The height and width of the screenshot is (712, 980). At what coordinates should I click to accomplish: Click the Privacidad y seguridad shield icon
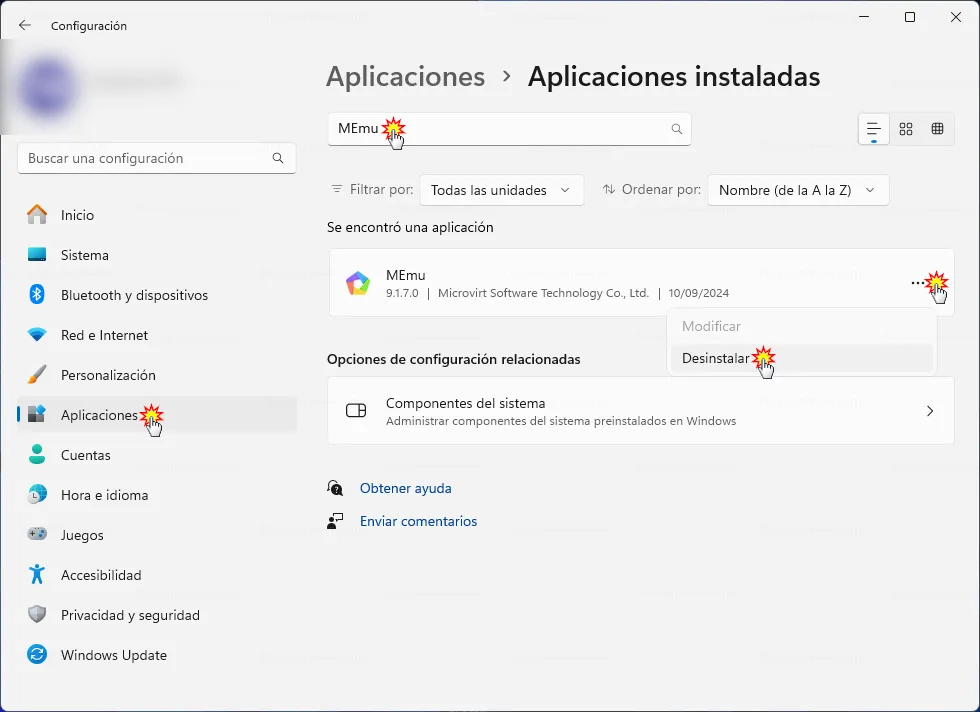(37, 614)
